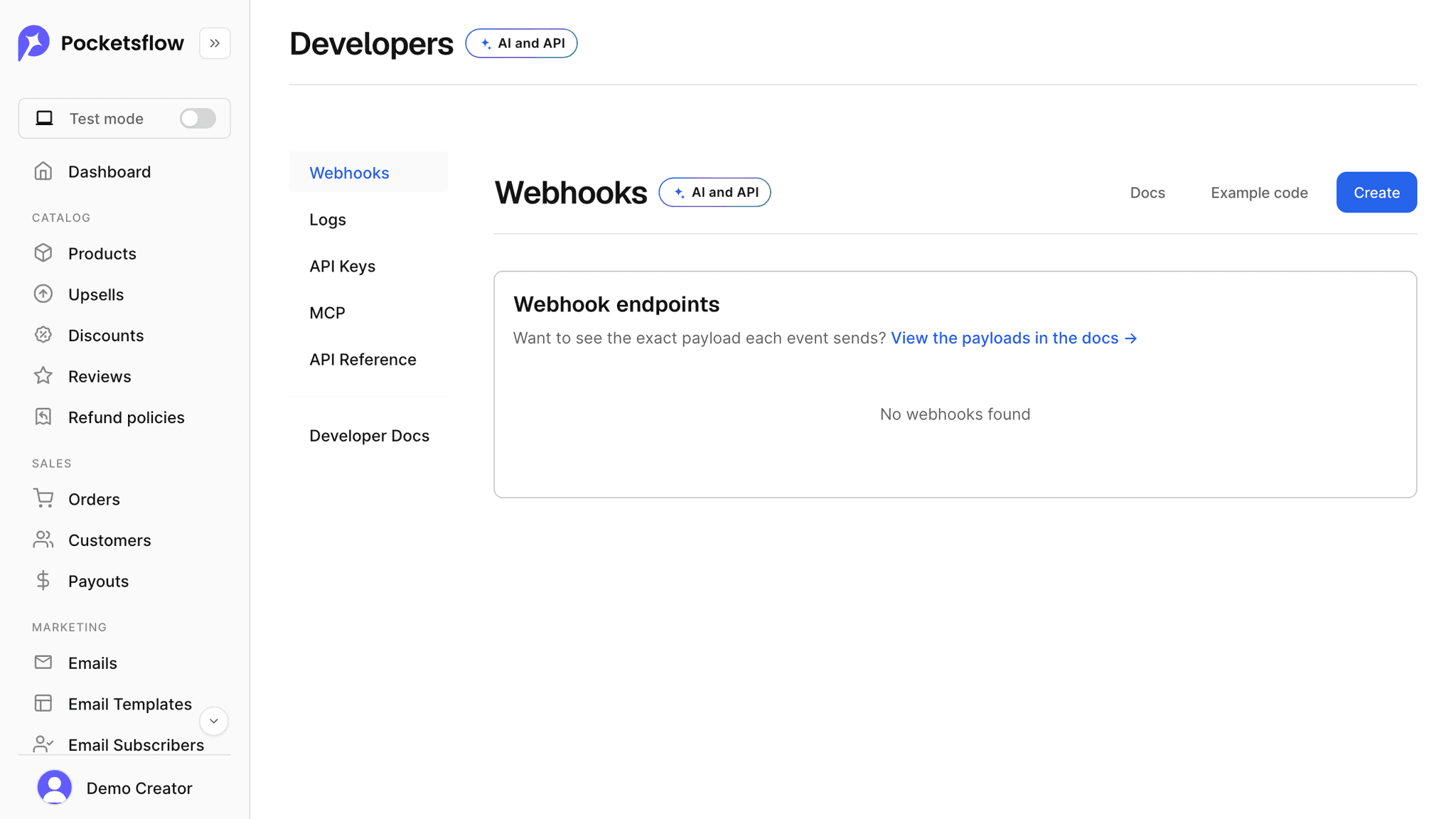Image resolution: width=1456 pixels, height=819 pixels.
Task: Click the Orders cart icon
Action: click(43, 498)
